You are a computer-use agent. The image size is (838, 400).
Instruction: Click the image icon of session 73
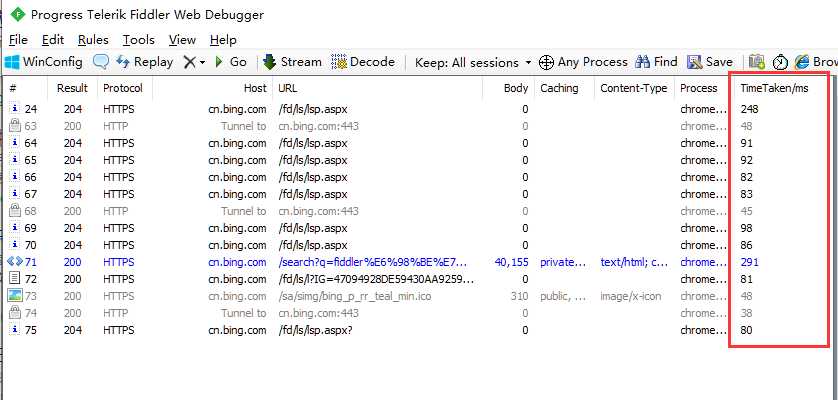(x=15, y=295)
